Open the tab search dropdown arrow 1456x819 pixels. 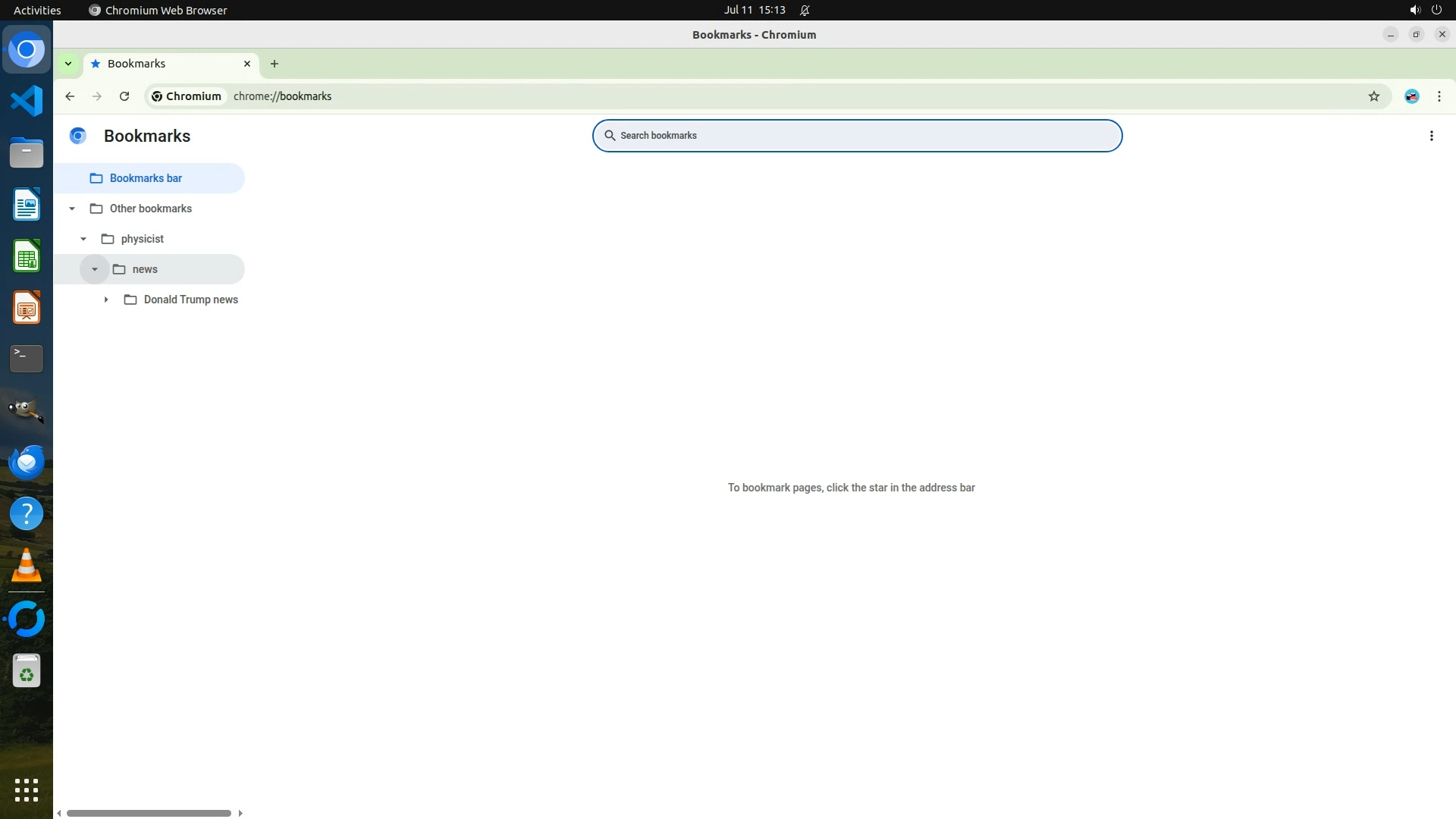pyautogui.click(x=68, y=64)
